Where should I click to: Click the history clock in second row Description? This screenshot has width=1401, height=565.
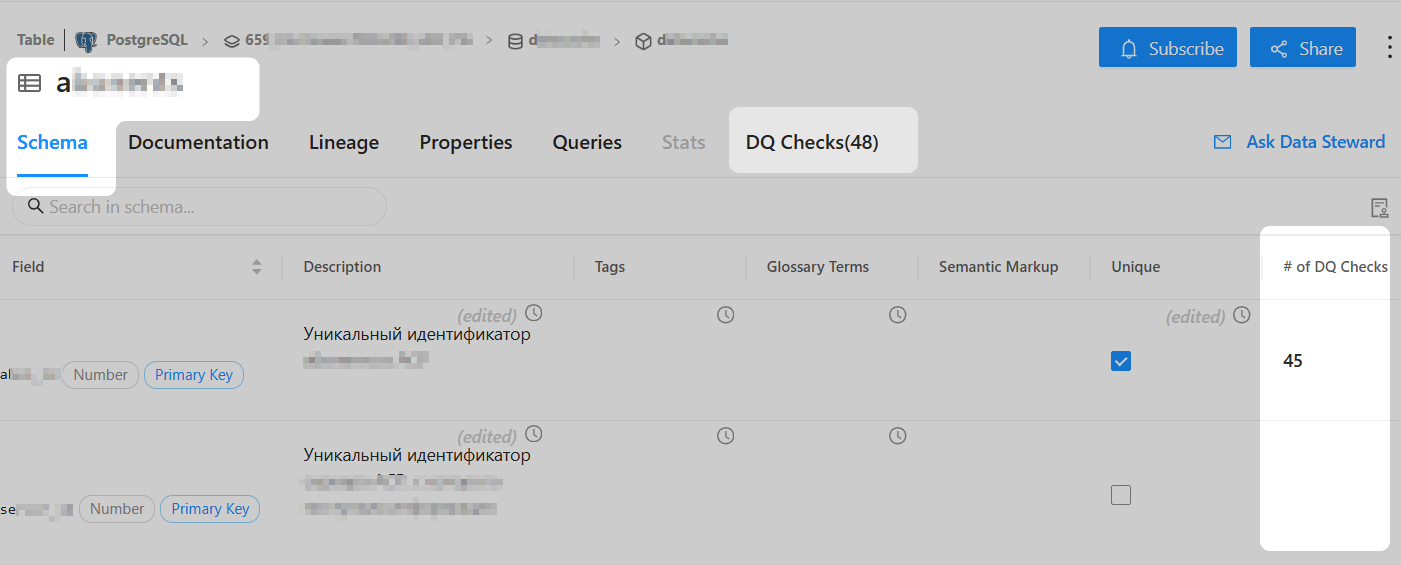[x=534, y=434]
